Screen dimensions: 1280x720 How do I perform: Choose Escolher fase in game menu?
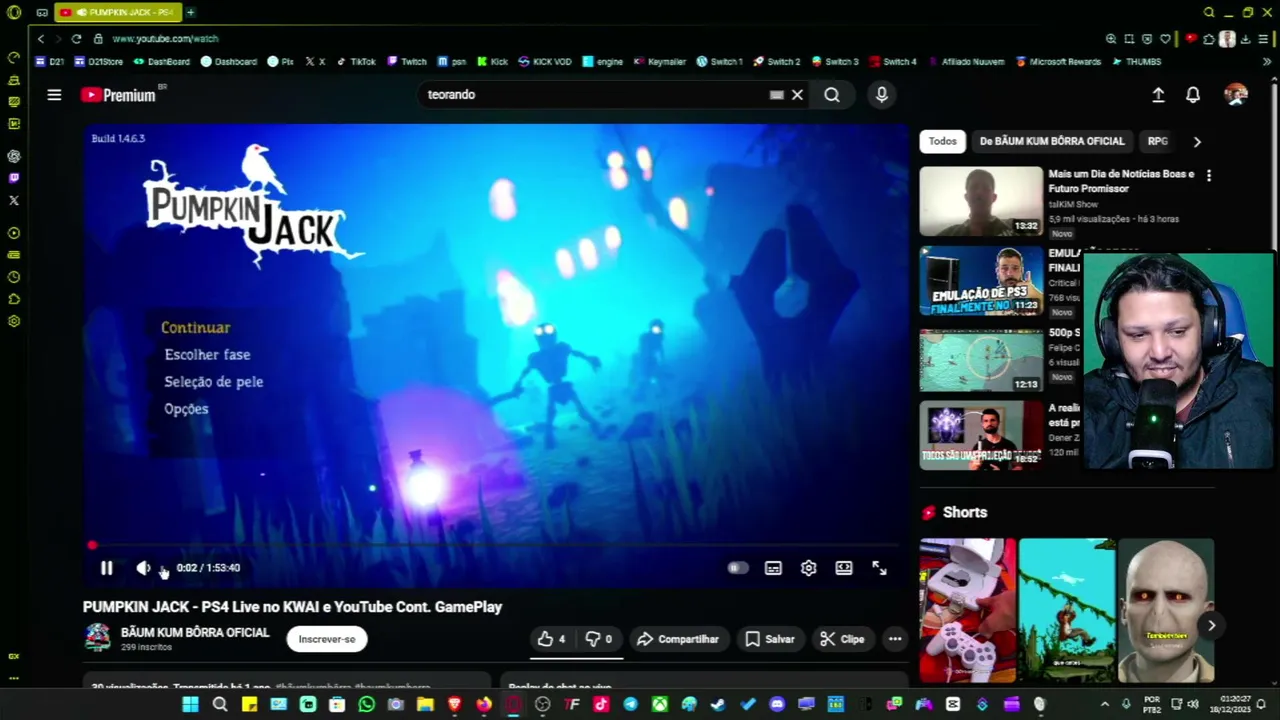tap(207, 355)
